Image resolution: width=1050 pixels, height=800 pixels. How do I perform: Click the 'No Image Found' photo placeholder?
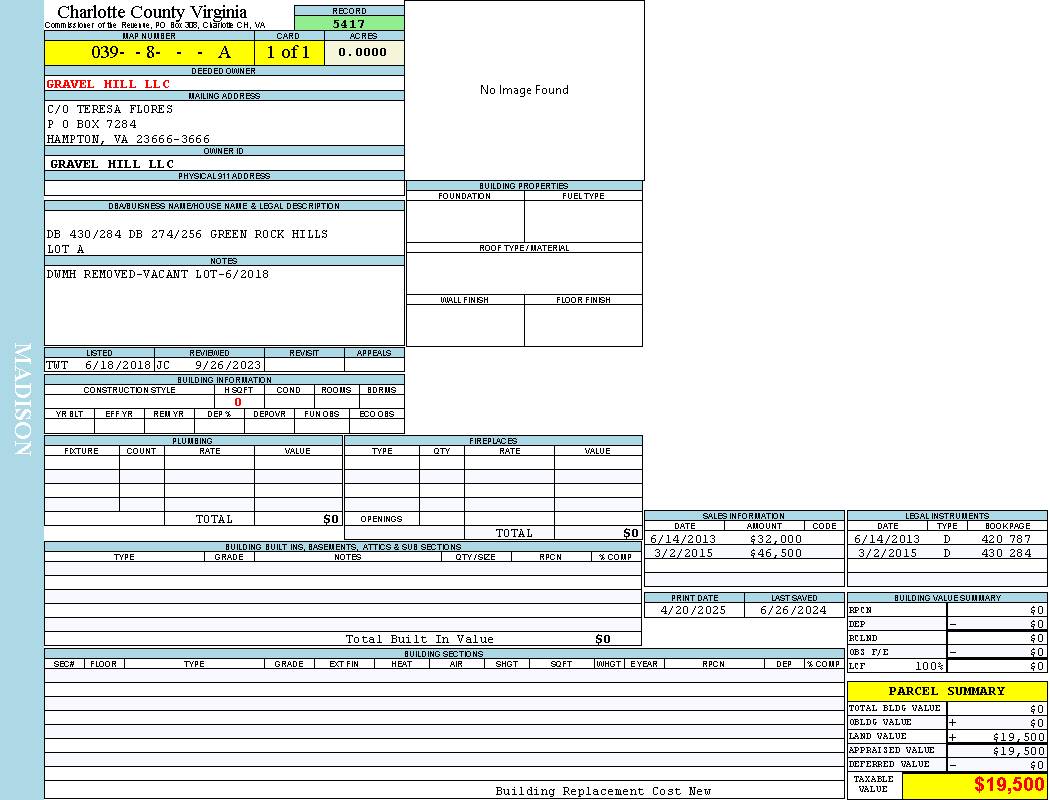point(524,90)
